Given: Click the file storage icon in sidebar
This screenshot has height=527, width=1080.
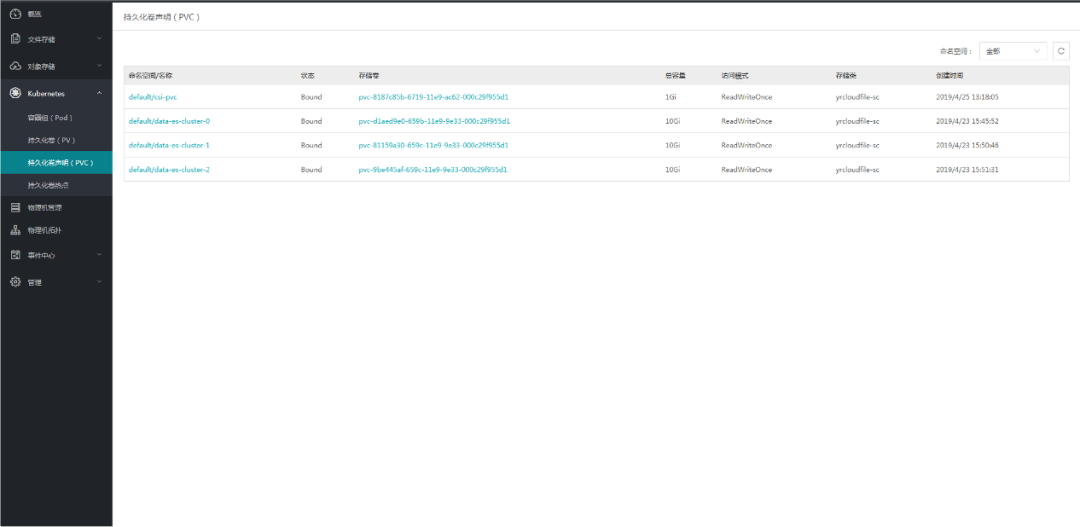Looking at the screenshot, I should point(15,39).
